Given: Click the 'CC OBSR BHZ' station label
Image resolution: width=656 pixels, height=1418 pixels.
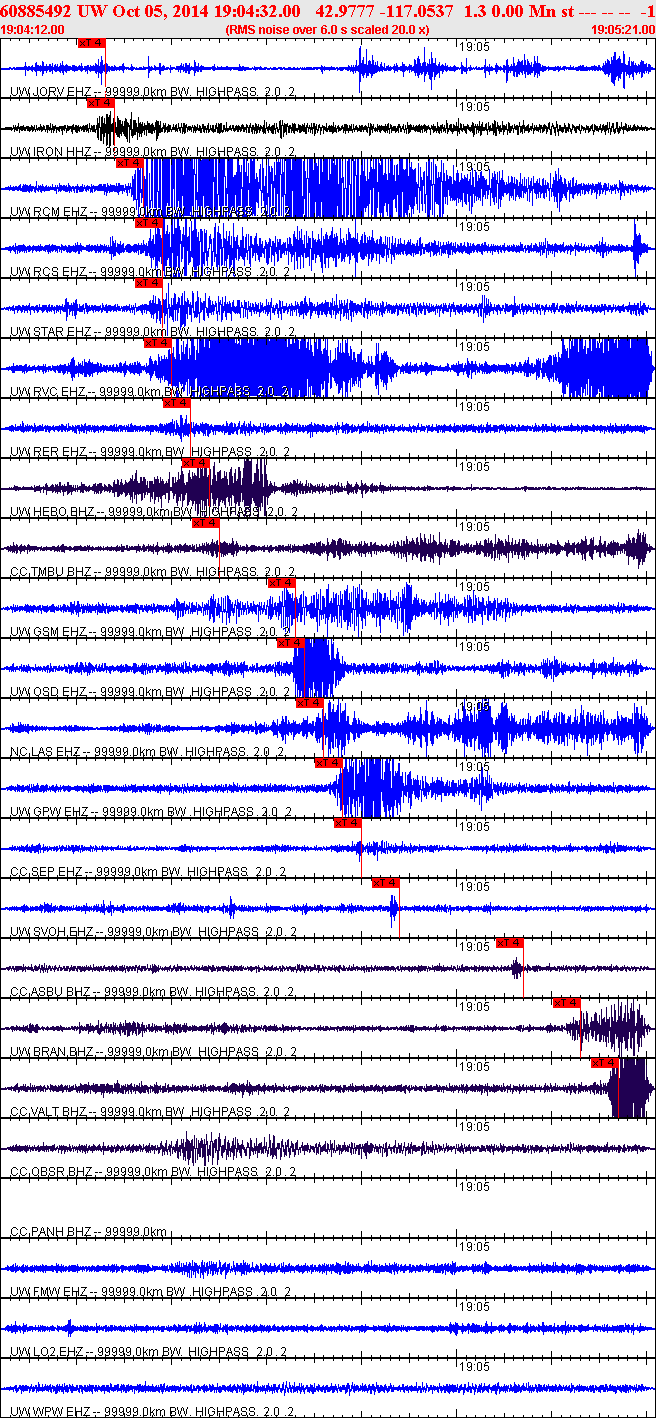Looking at the screenshot, I should pos(51,1172).
